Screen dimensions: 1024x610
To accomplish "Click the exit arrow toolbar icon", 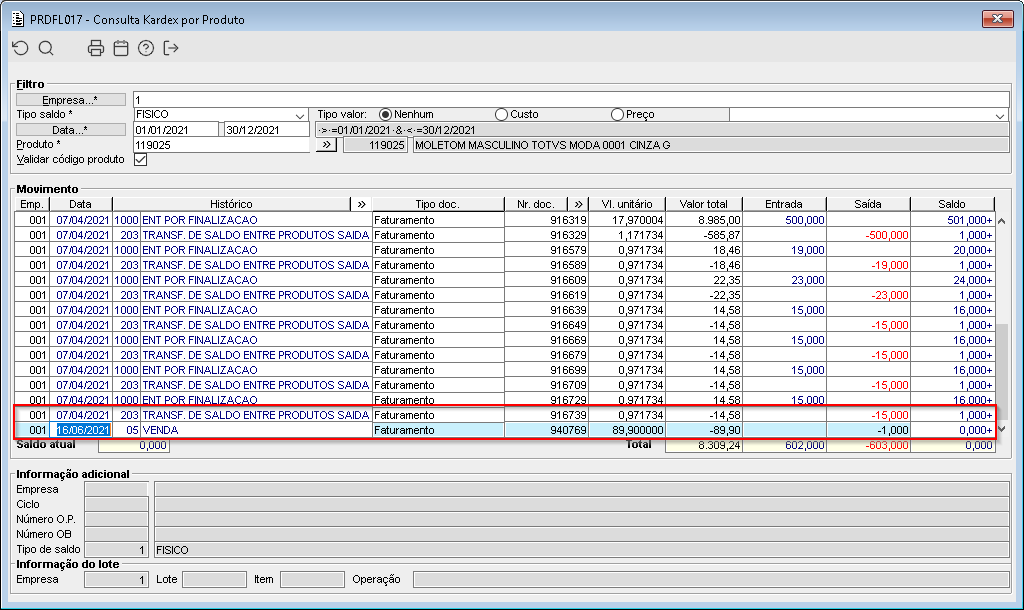I will pyautogui.click(x=171, y=48).
